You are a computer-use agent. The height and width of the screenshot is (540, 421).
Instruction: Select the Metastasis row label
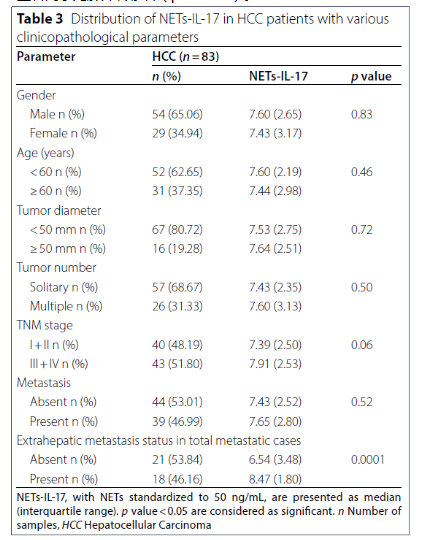point(44,383)
